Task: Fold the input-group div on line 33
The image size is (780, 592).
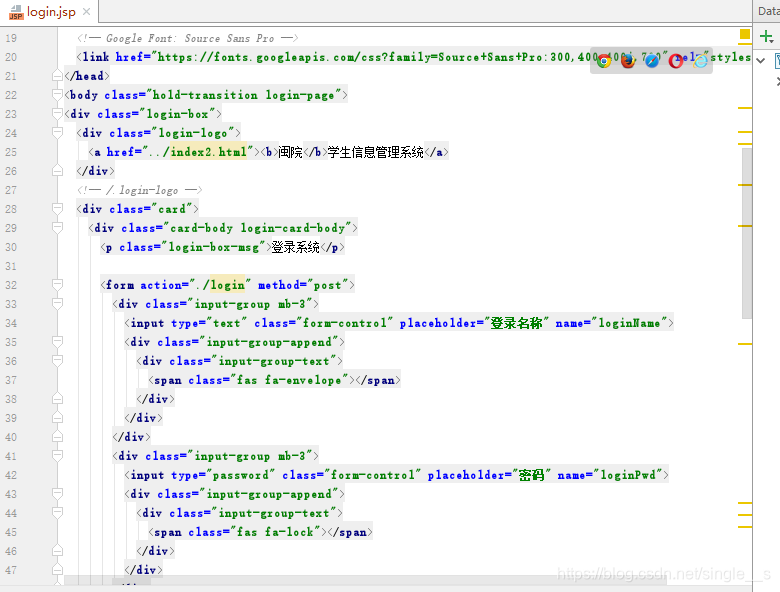Action: 57,303
